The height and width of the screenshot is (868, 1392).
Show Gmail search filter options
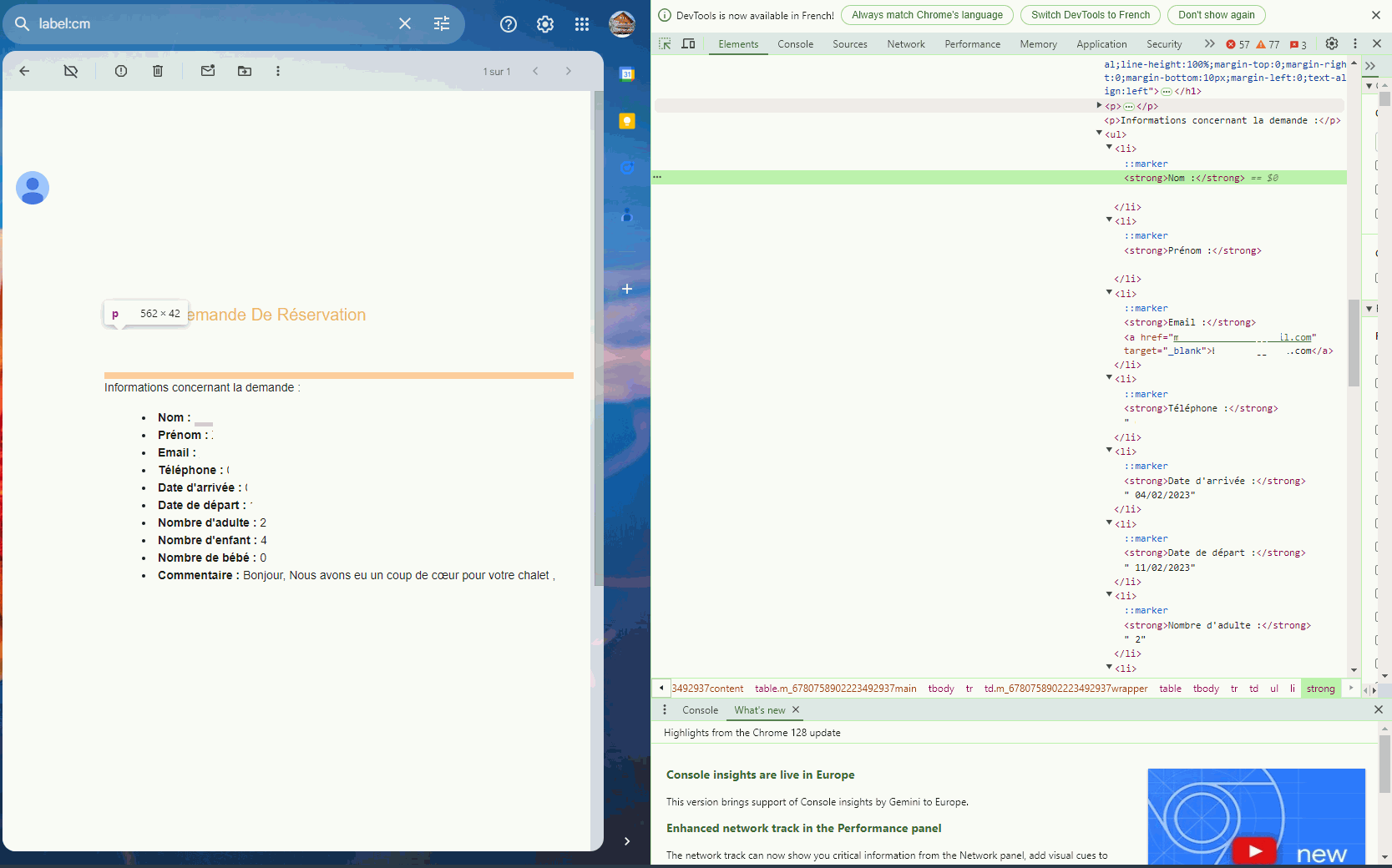(x=442, y=24)
